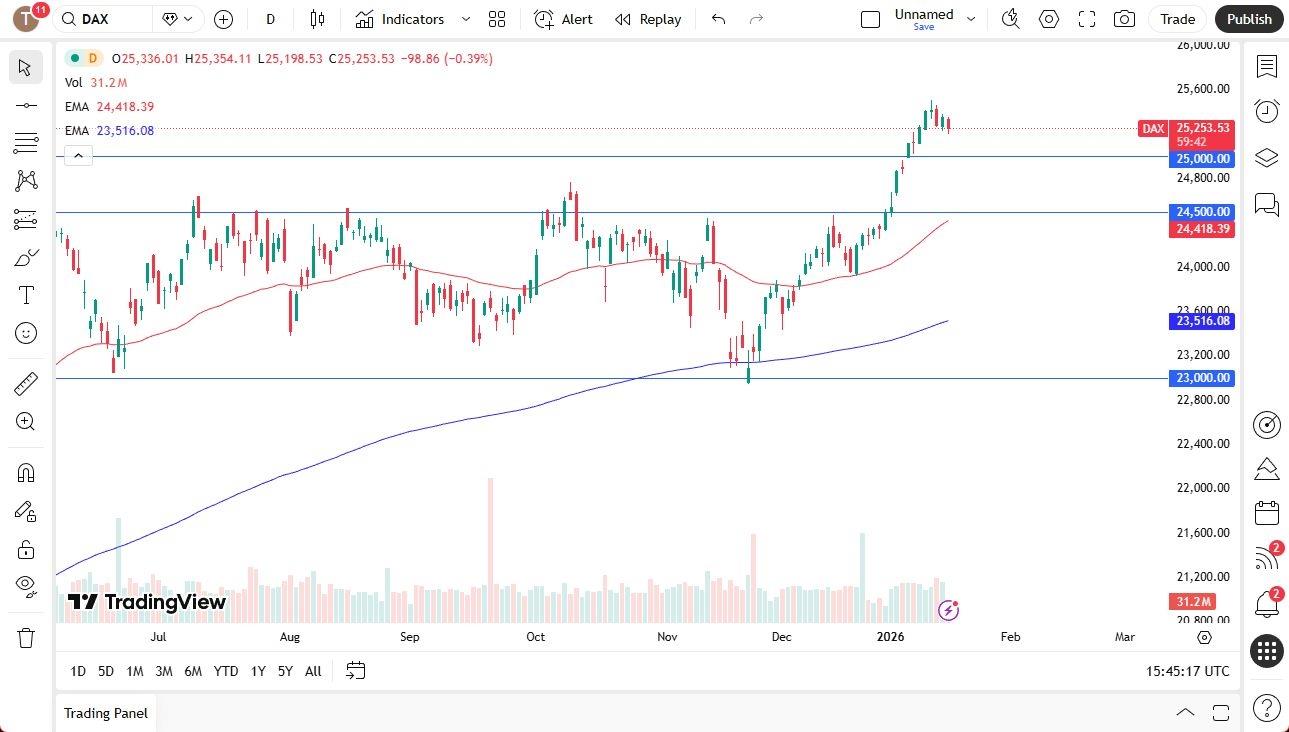Activate the Measure ruler tool
Screen dimensions: 1289x732
(25, 383)
